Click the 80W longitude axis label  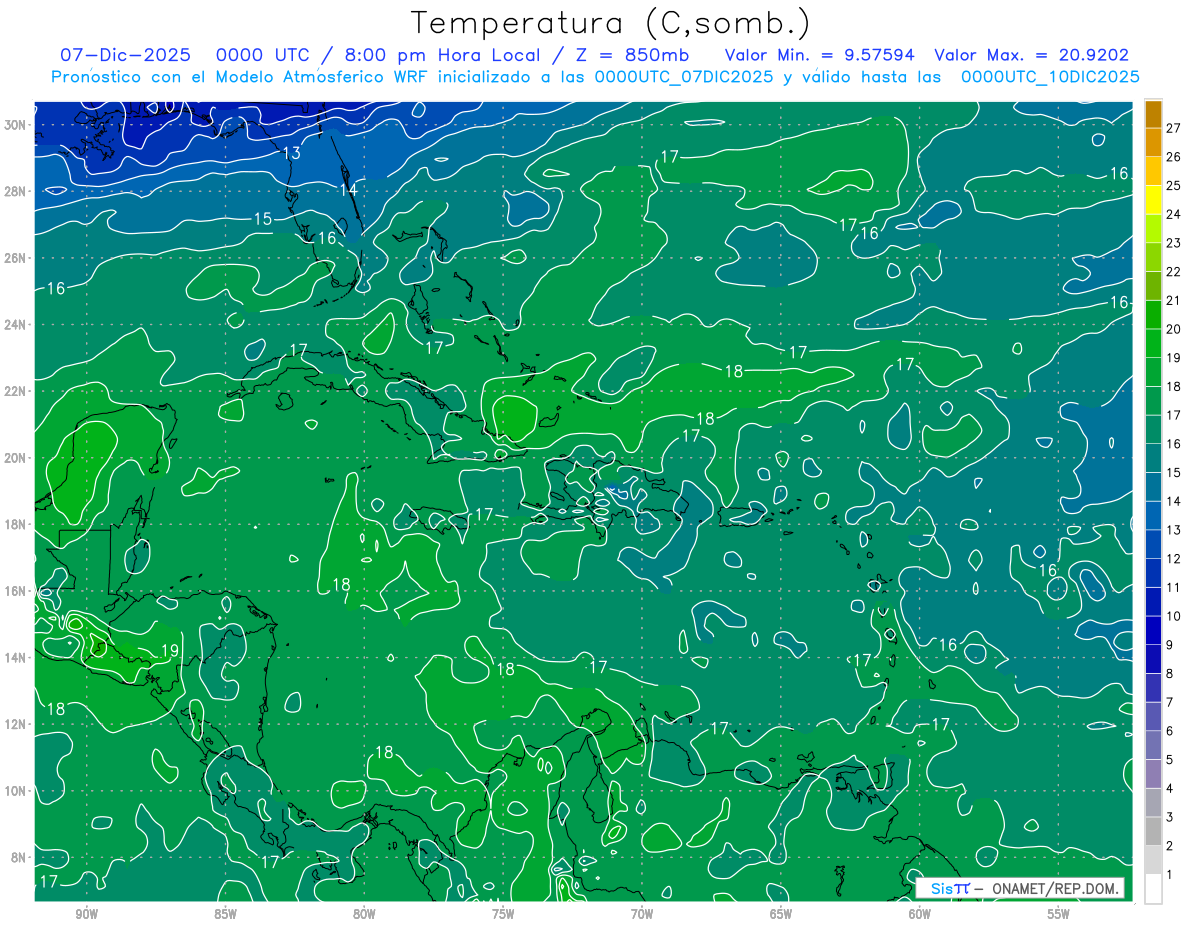point(364,914)
